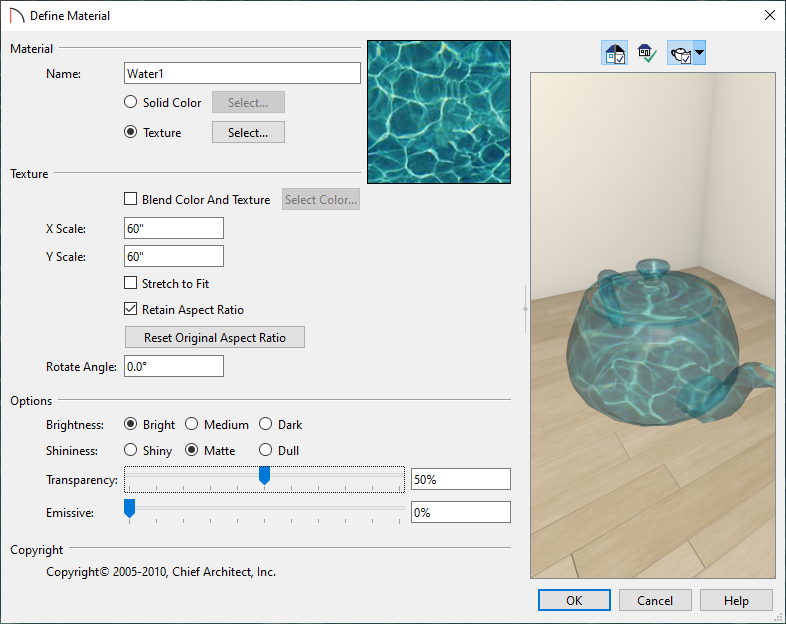Check the Stretch to Fit option
786x624 pixels.
coord(130,283)
